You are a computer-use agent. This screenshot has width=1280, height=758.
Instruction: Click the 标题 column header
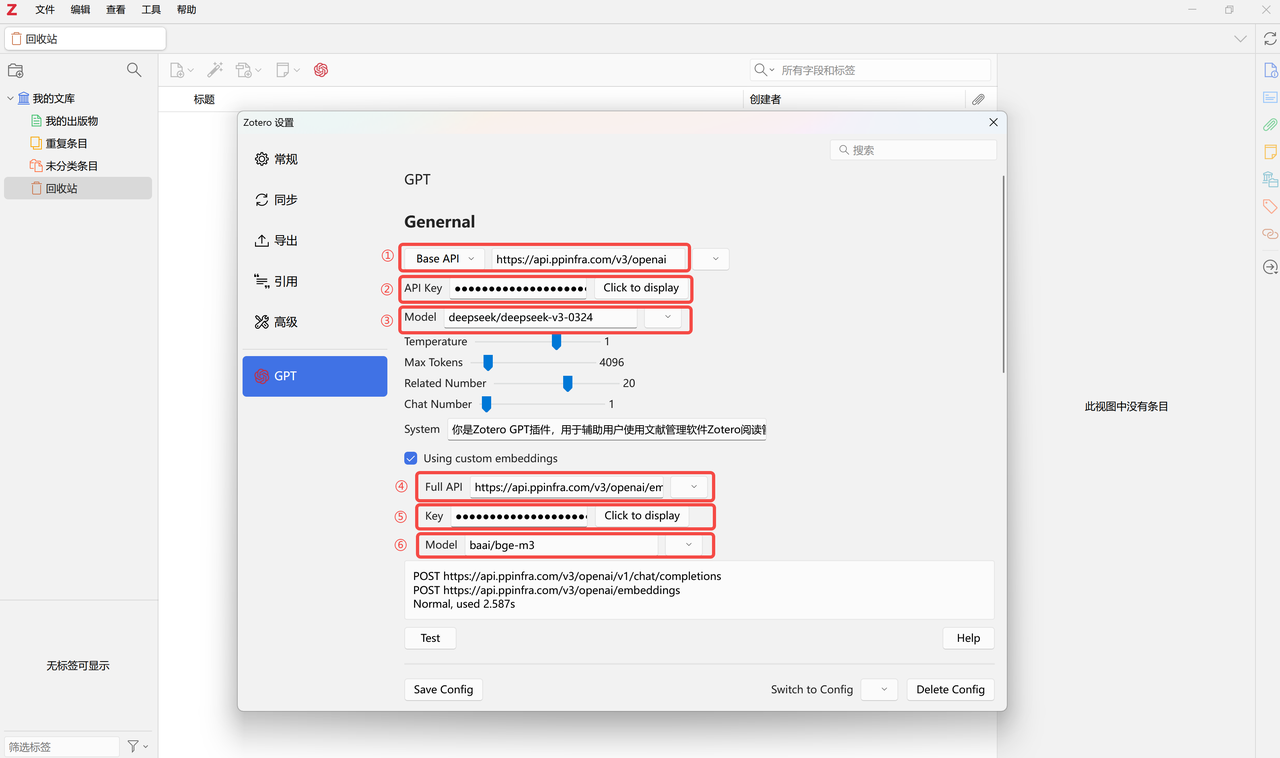pyautogui.click(x=204, y=99)
